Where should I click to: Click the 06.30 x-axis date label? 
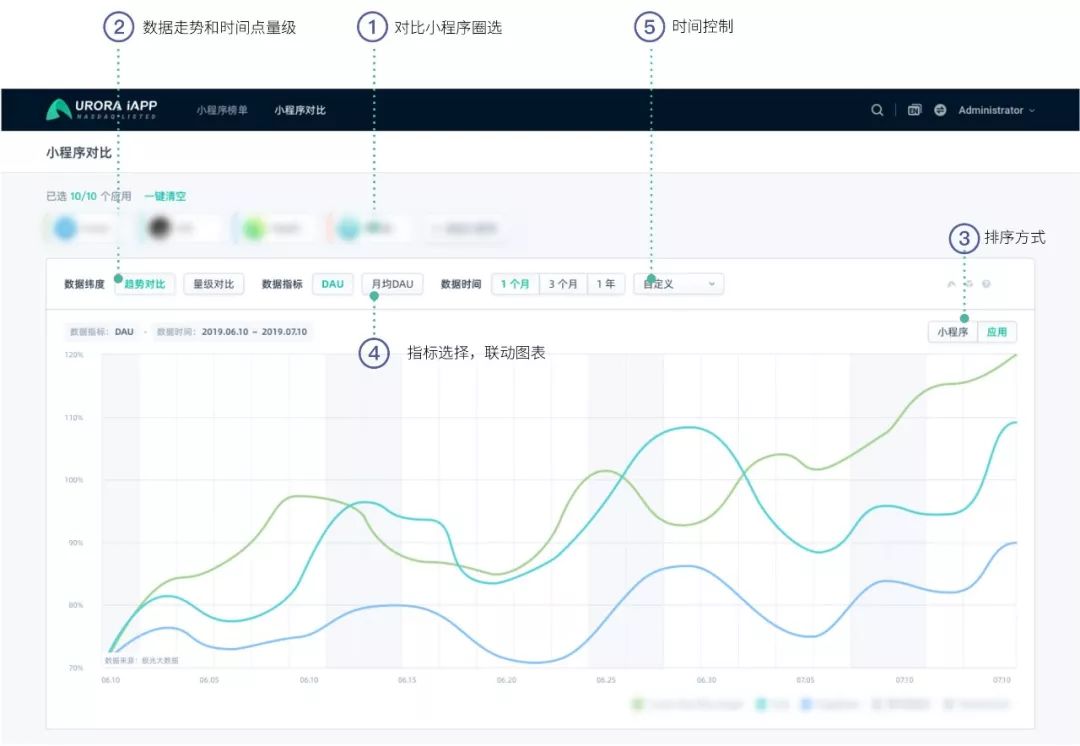[x=706, y=680]
